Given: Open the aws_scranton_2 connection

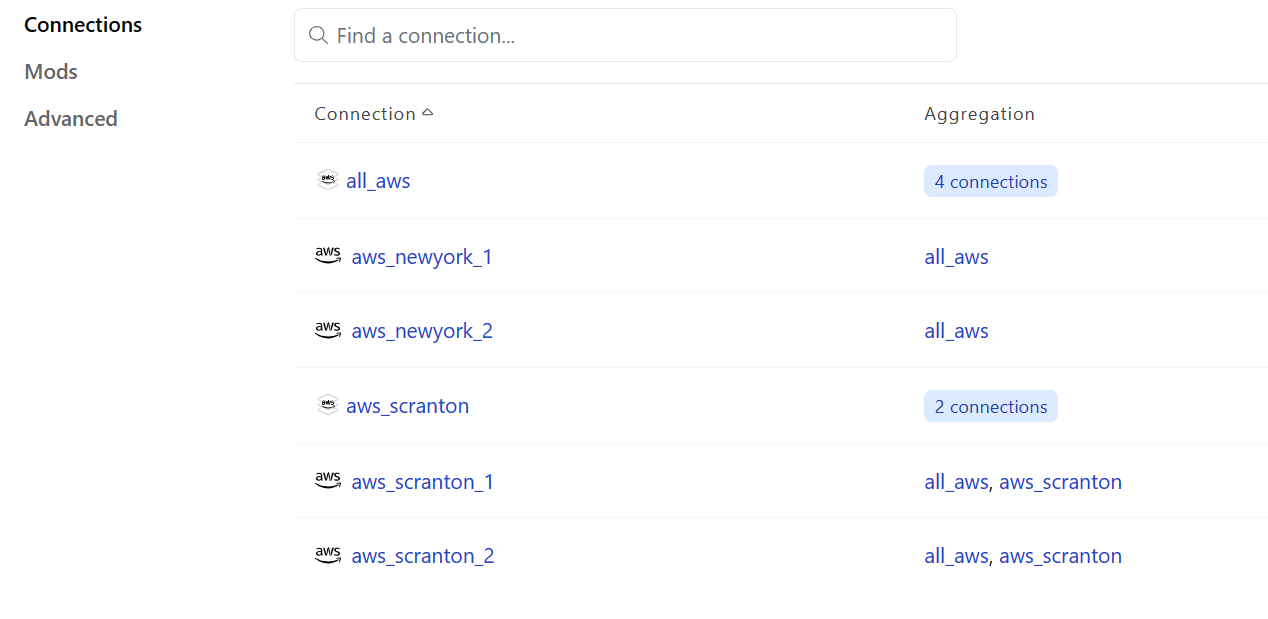Looking at the screenshot, I should pyautogui.click(x=423, y=556).
